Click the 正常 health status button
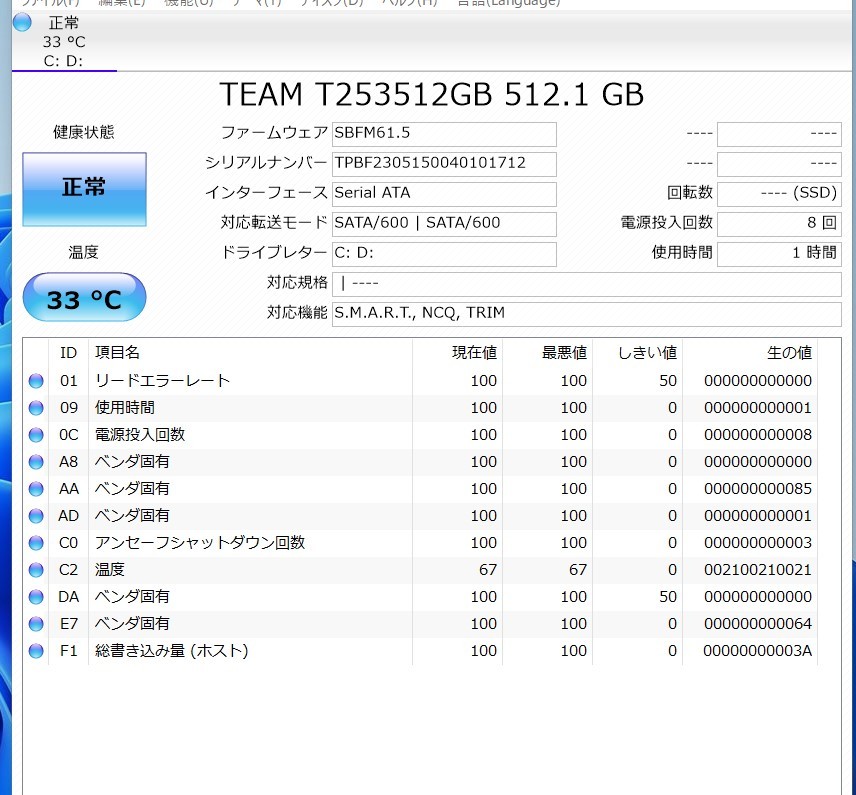This screenshot has width=856, height=795. coord(84,188)
